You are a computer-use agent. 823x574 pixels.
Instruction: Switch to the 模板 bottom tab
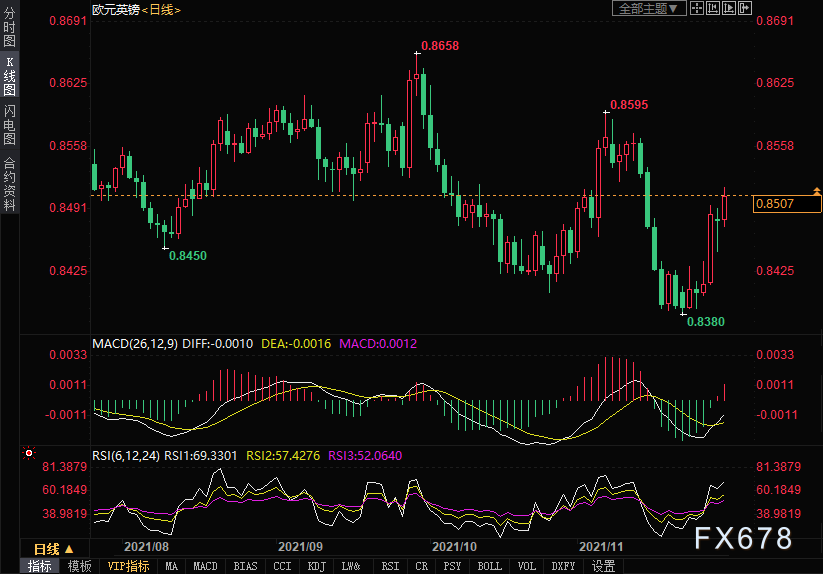(x=79, y=566)
